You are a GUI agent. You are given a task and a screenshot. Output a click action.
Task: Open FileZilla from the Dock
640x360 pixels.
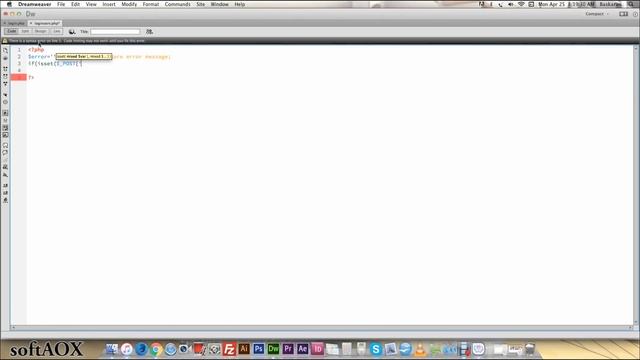229,349
